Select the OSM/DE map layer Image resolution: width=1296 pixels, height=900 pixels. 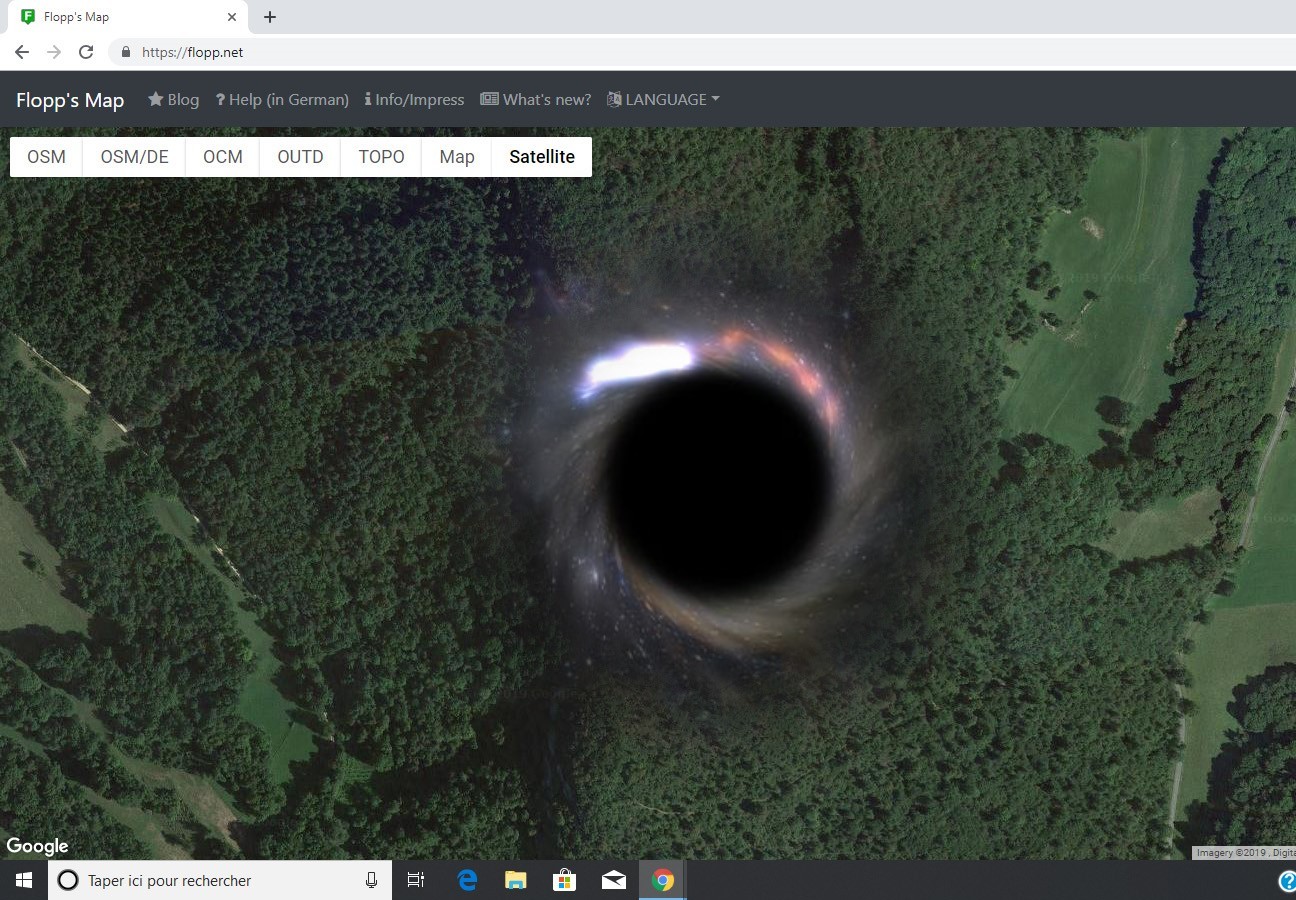click(134, 157)
